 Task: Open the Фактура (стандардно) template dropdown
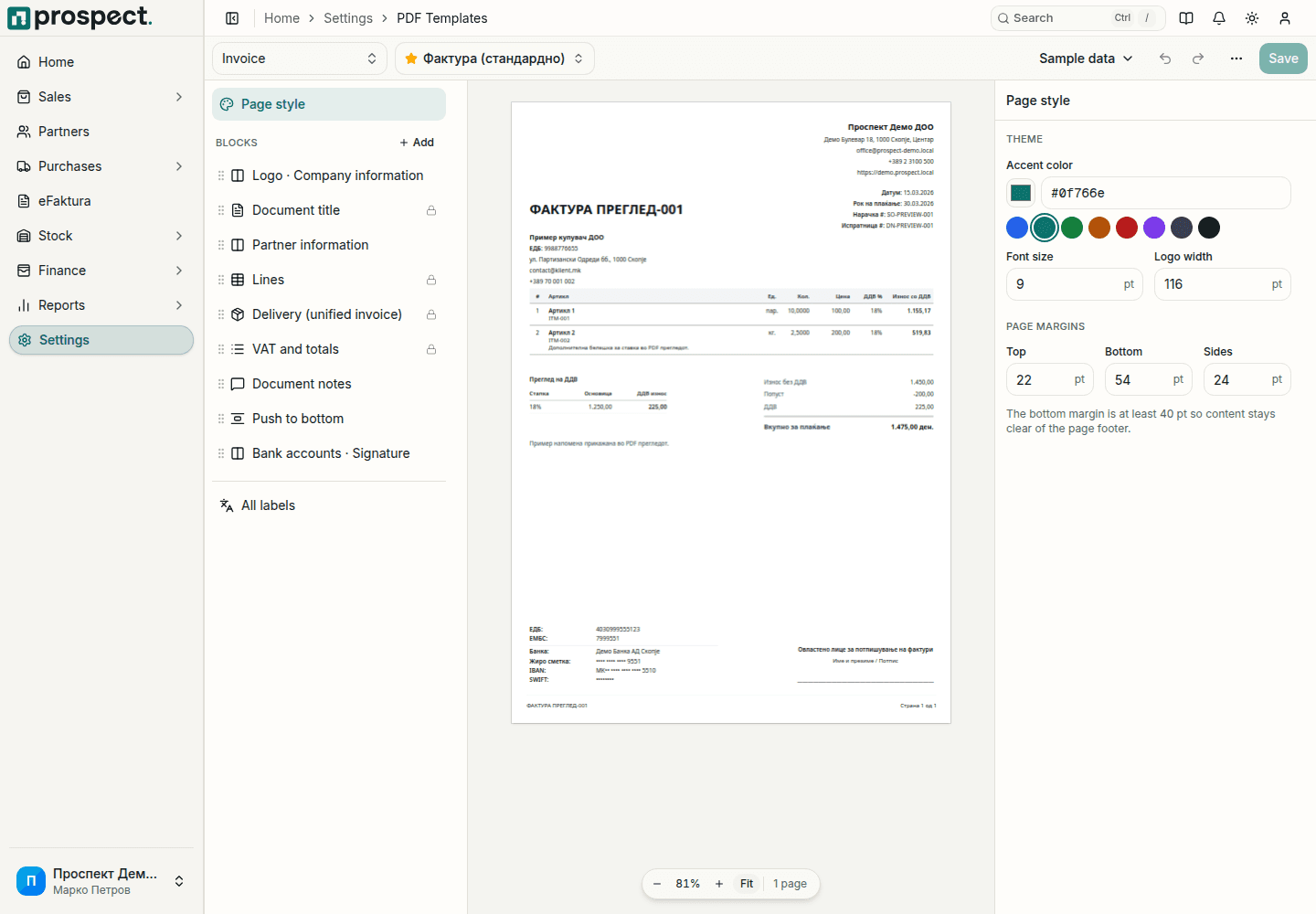pos(494,58)
